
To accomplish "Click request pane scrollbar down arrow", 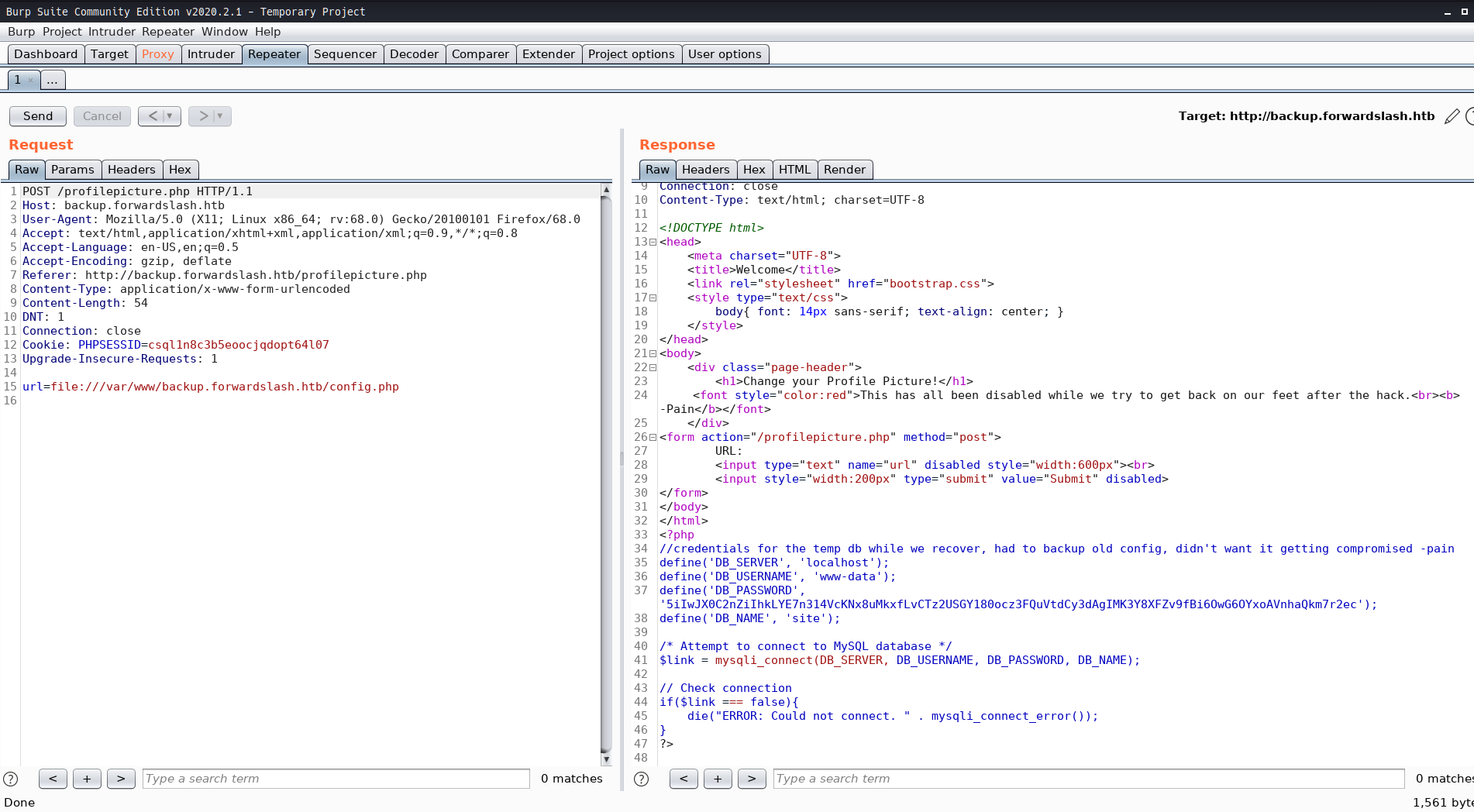I will coord(606,760).
